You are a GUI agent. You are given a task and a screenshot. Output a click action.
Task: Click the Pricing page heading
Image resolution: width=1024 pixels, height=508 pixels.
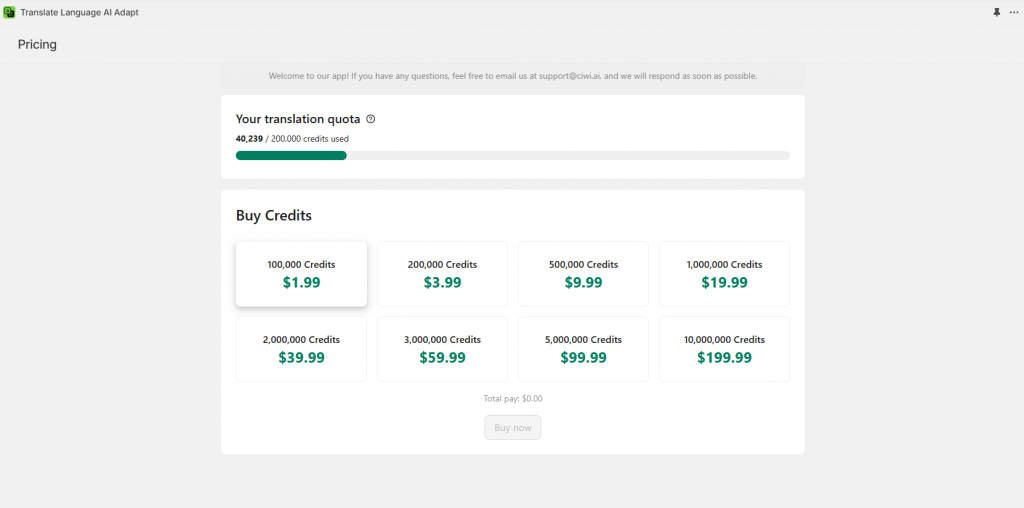[37, 44]
